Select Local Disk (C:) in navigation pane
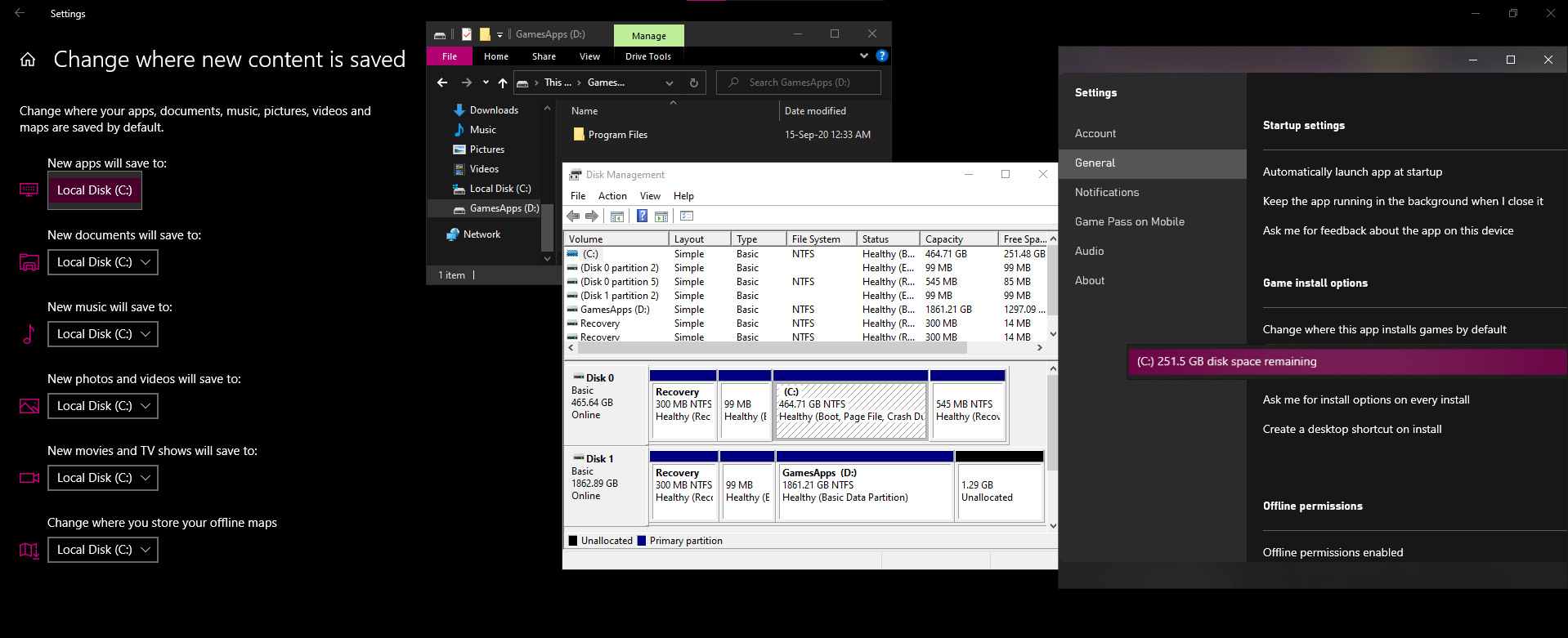Viewport: 1568px width, 638px height. [500, 189]
